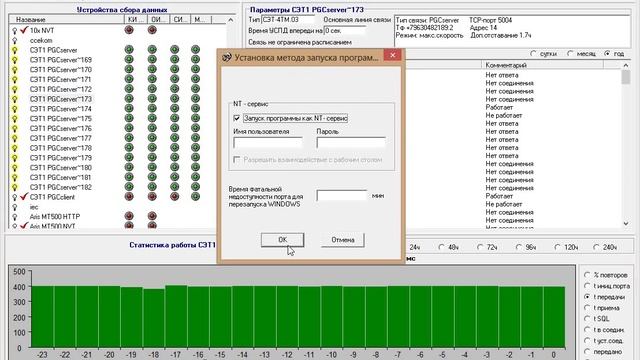640x360 pixels.
Task: Choose the % повторов statistic option
Action: point(587,275)
